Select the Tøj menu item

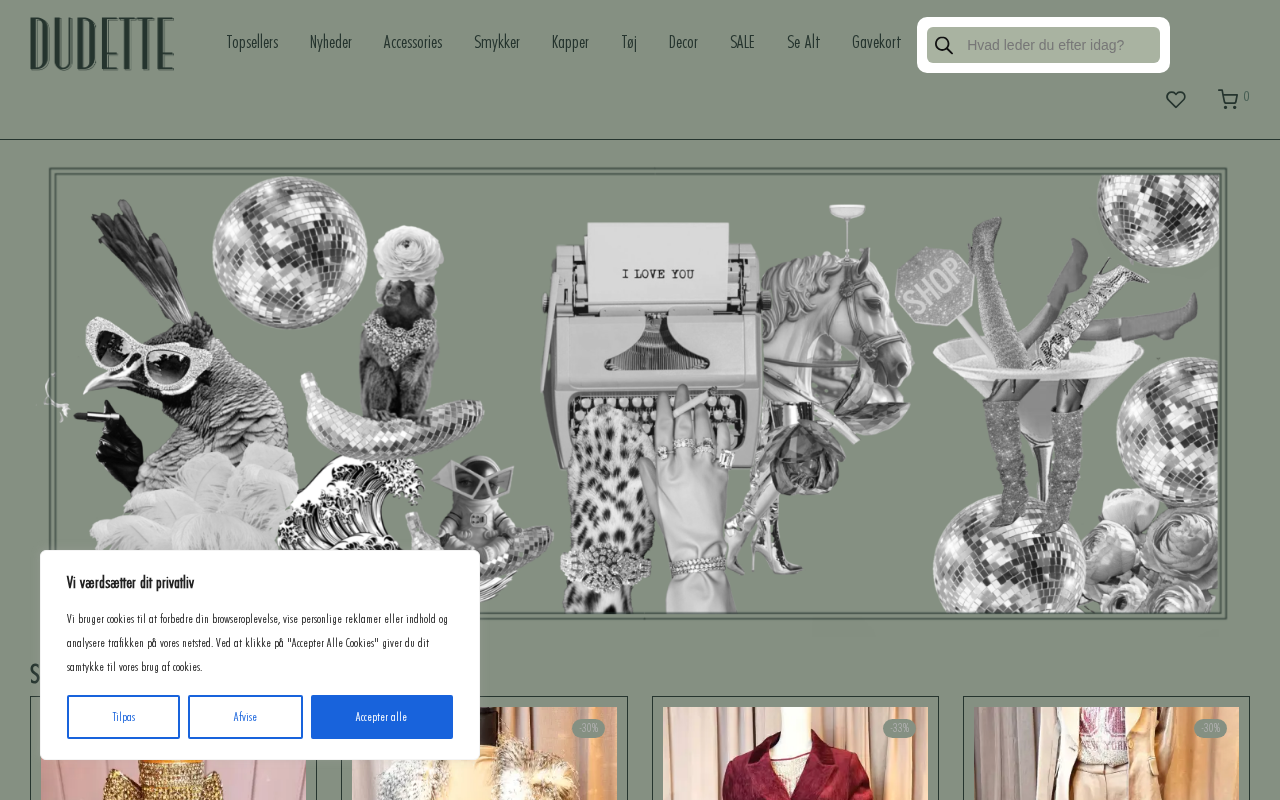point(629,42)
